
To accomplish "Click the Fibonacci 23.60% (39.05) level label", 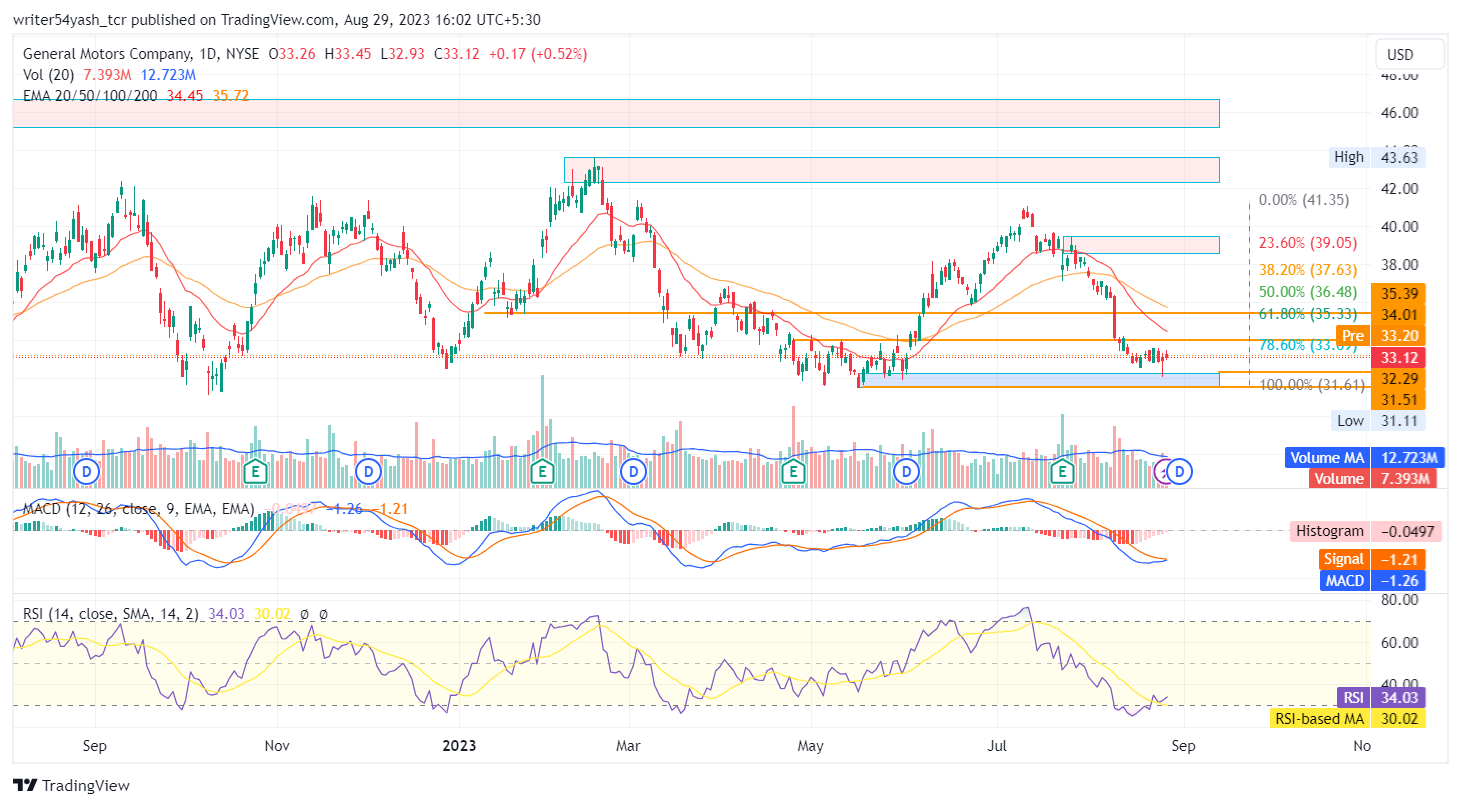I will tap(1307, 242).
